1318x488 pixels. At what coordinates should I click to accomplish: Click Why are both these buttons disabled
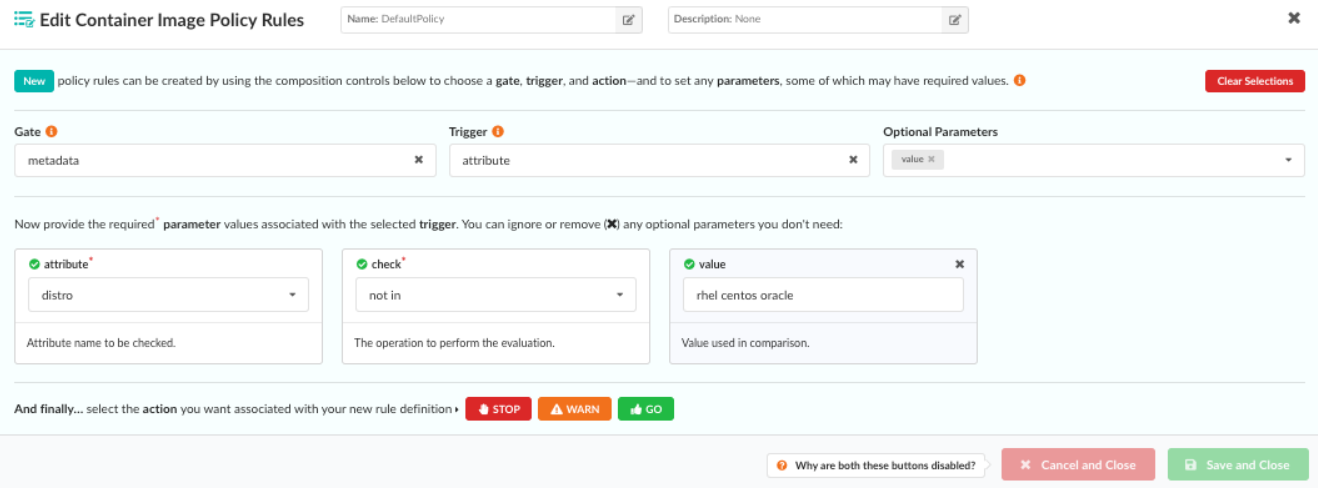coord(877,465)
